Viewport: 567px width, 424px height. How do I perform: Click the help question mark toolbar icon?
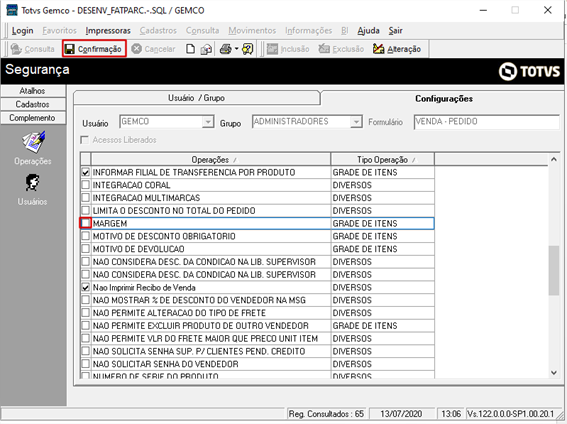(248, 49)
